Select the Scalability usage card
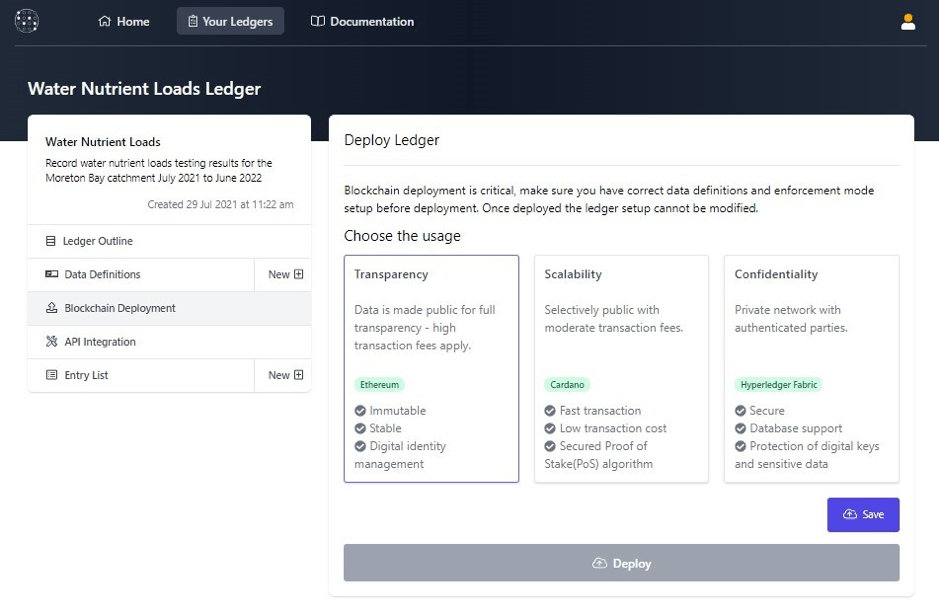This screenshot has width=939, height=616. [x=622, y=369]
